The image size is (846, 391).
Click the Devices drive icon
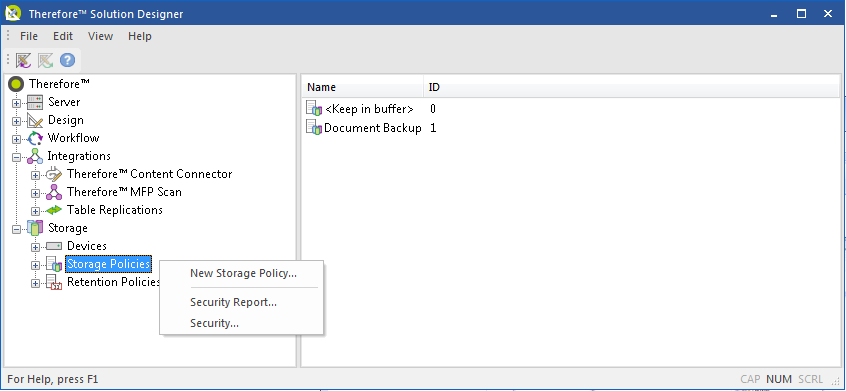coord(54,246)
